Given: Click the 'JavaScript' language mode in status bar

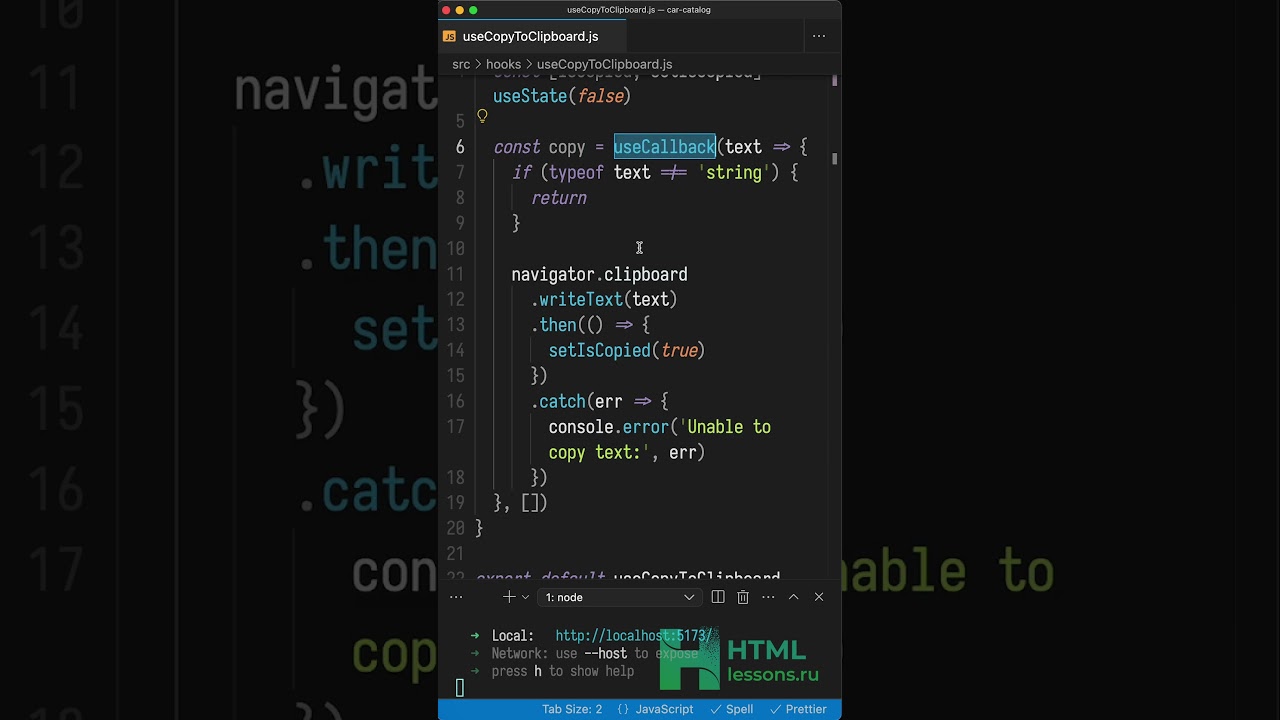Looking at the screenshot, I should click(664, 709).
